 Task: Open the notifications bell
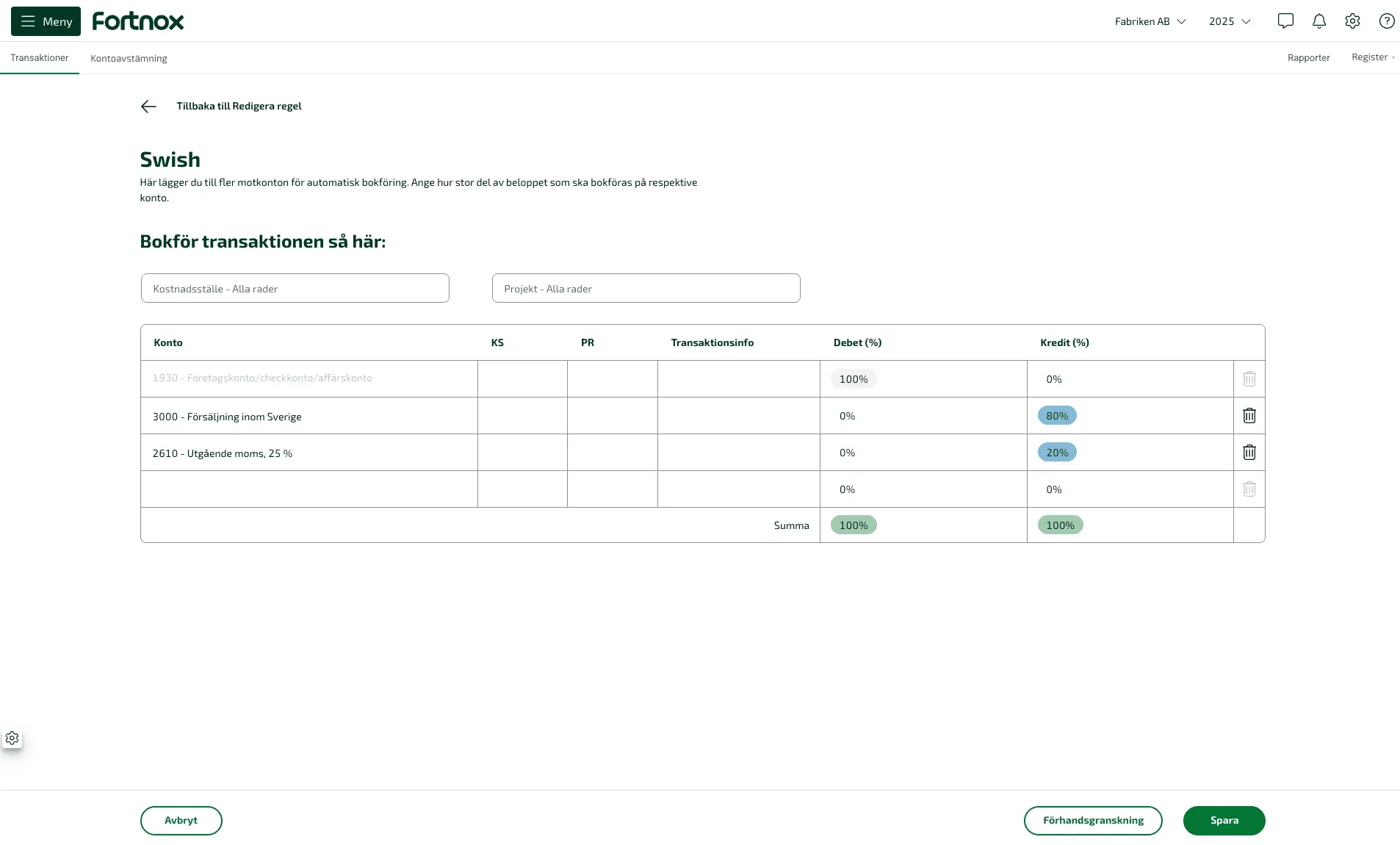tap(1318, 21)
